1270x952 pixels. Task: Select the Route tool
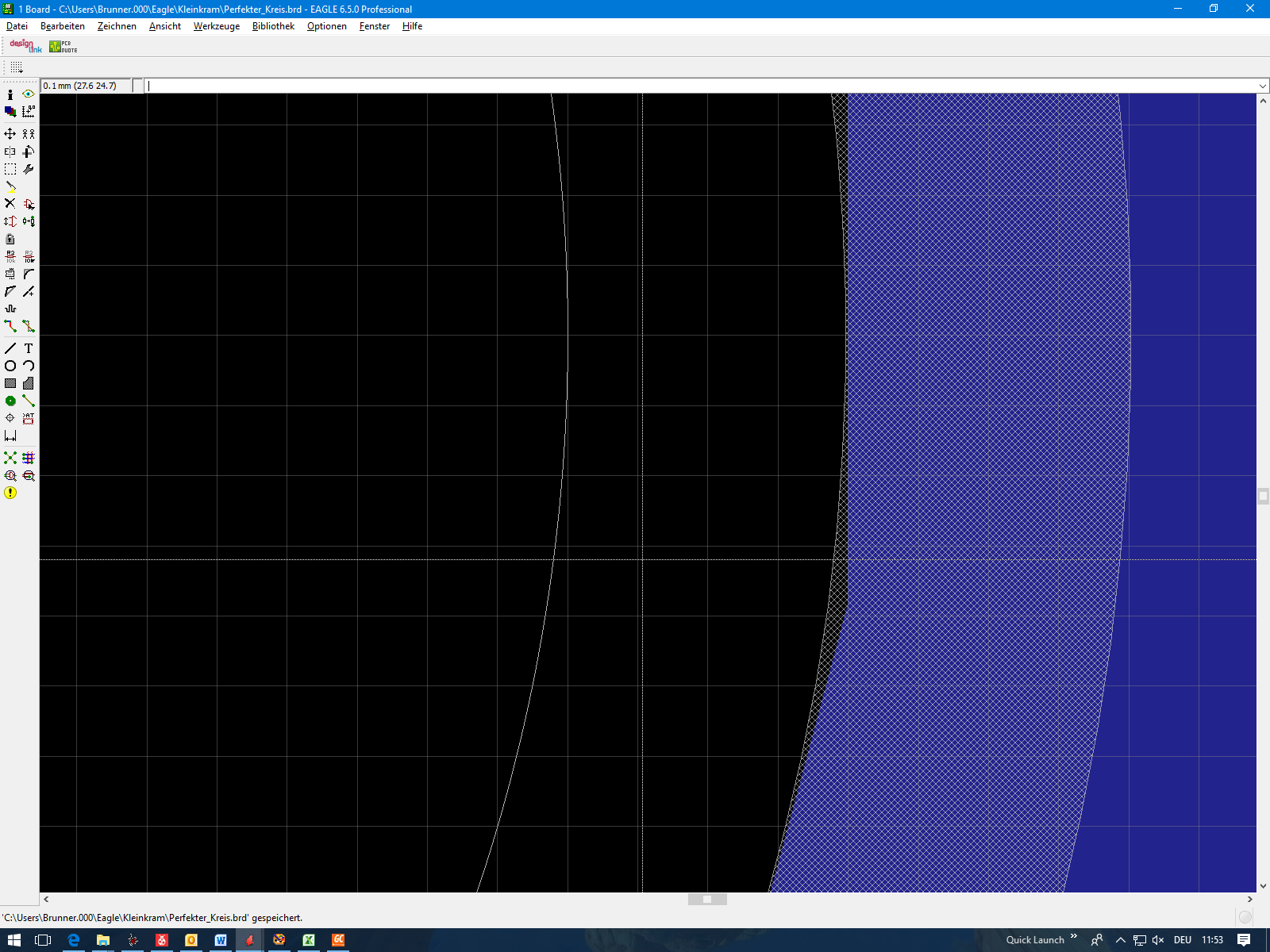[10, 326]
